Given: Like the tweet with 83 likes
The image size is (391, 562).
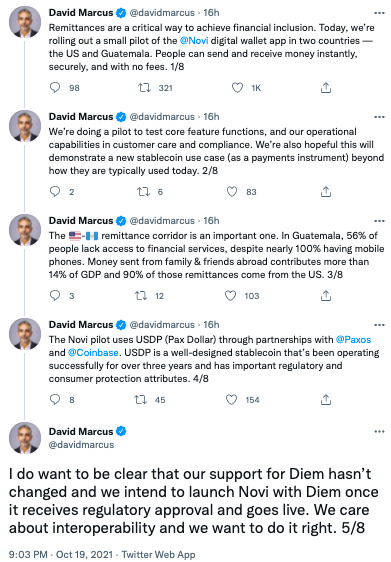Looking at the screenshot, I should coord(232,192).
